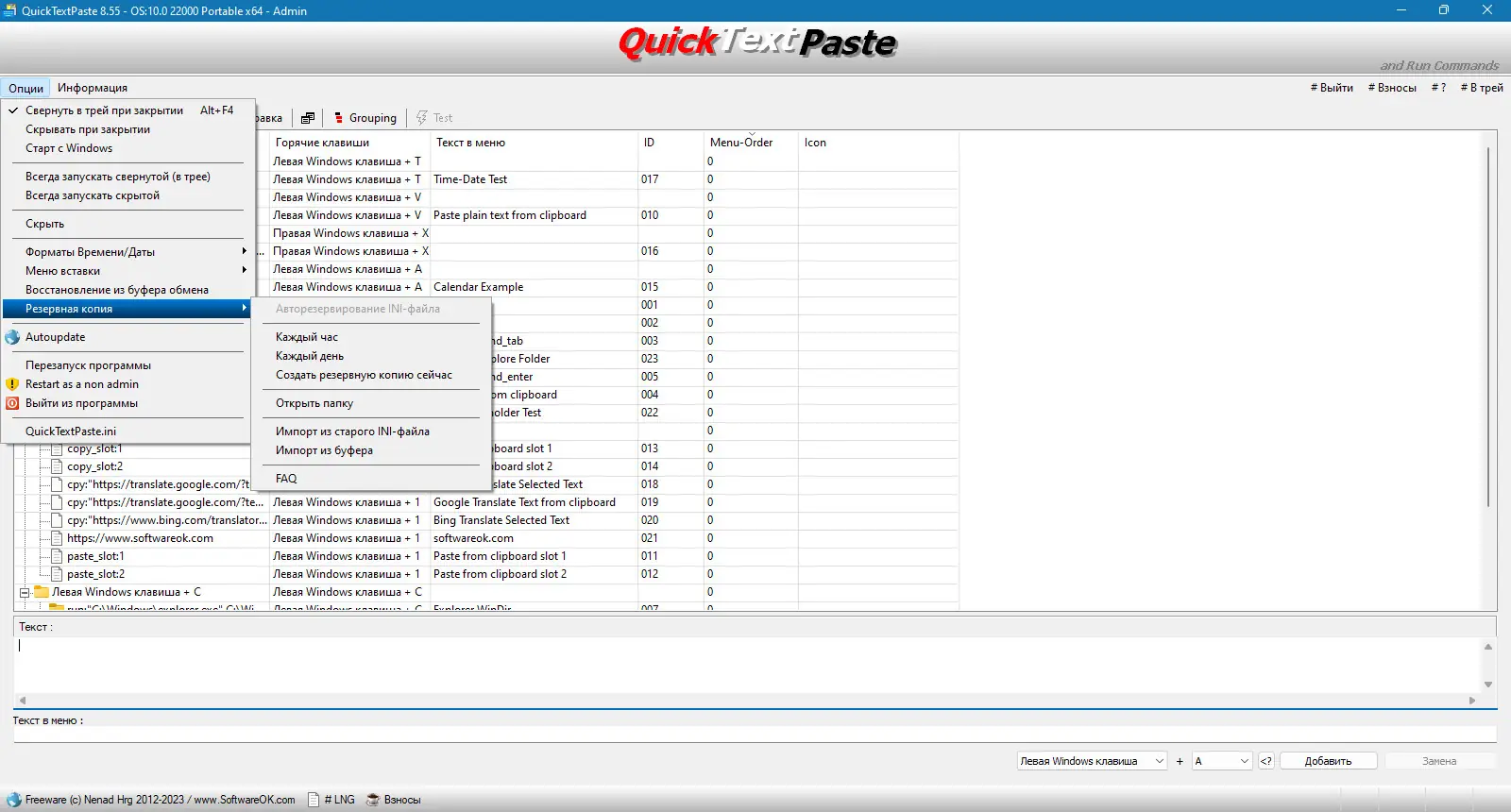The height and width of the screenshot is (812, 1511).
Task: Click the # Взносы link at top right
Action: click(x=1392, y=88)
